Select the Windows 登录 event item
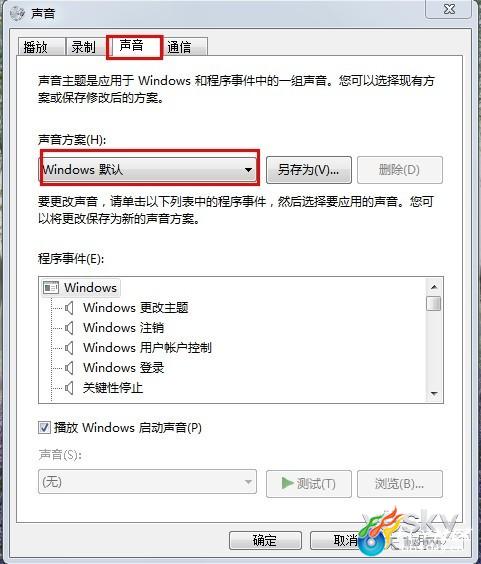481x564 pixels. [123, 368]
